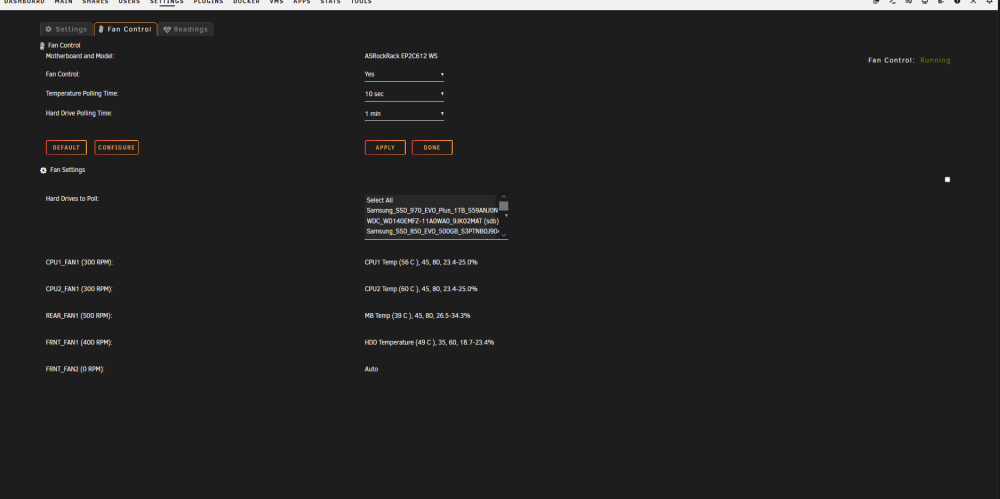Select Samsung_SSD_970_EVO_Plus_1TB drive in list
The width and height of the screenshot is (1000, 499).
click(x=431, y=210)
